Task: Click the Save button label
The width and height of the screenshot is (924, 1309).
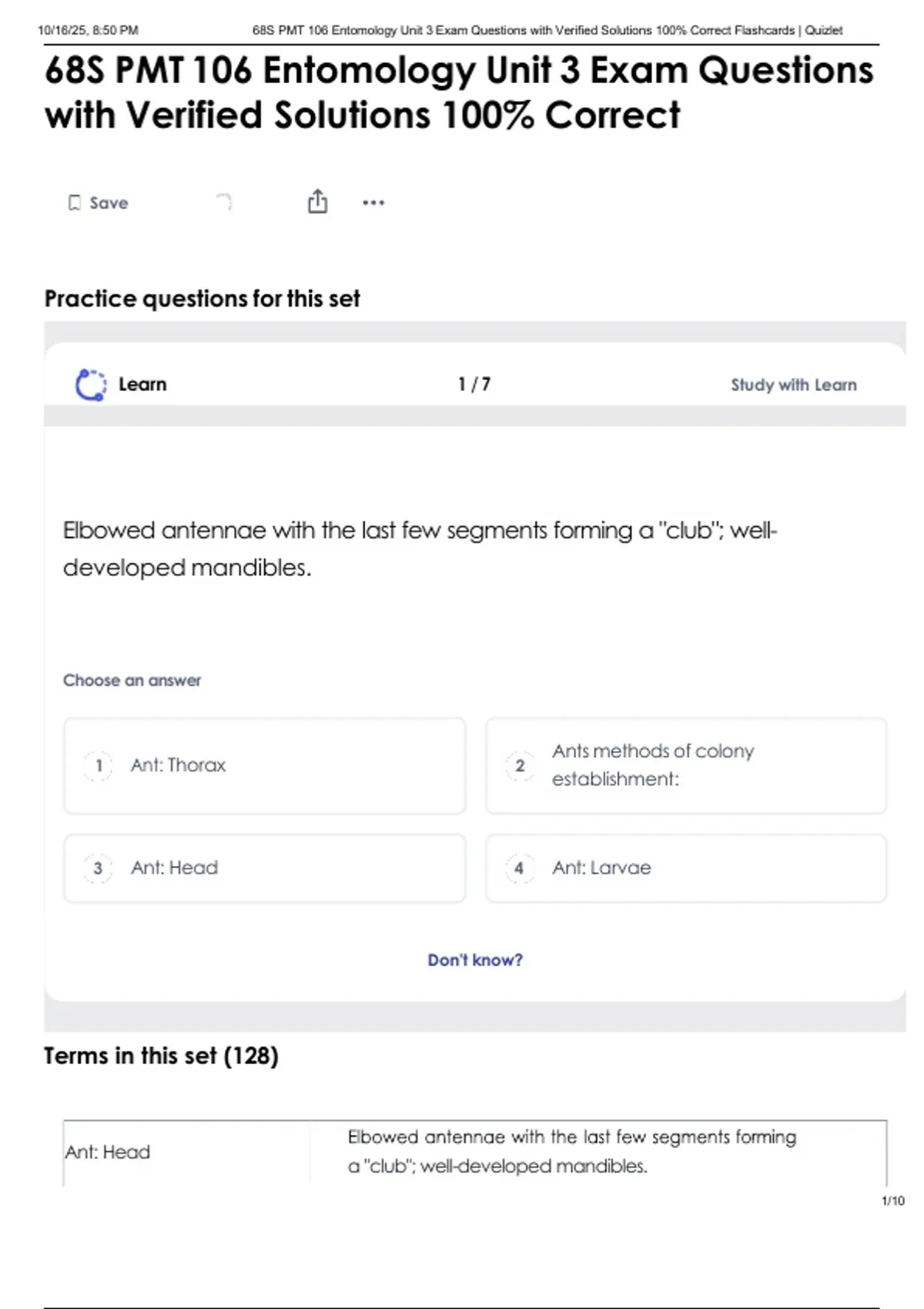Action: tap(109, 203)
